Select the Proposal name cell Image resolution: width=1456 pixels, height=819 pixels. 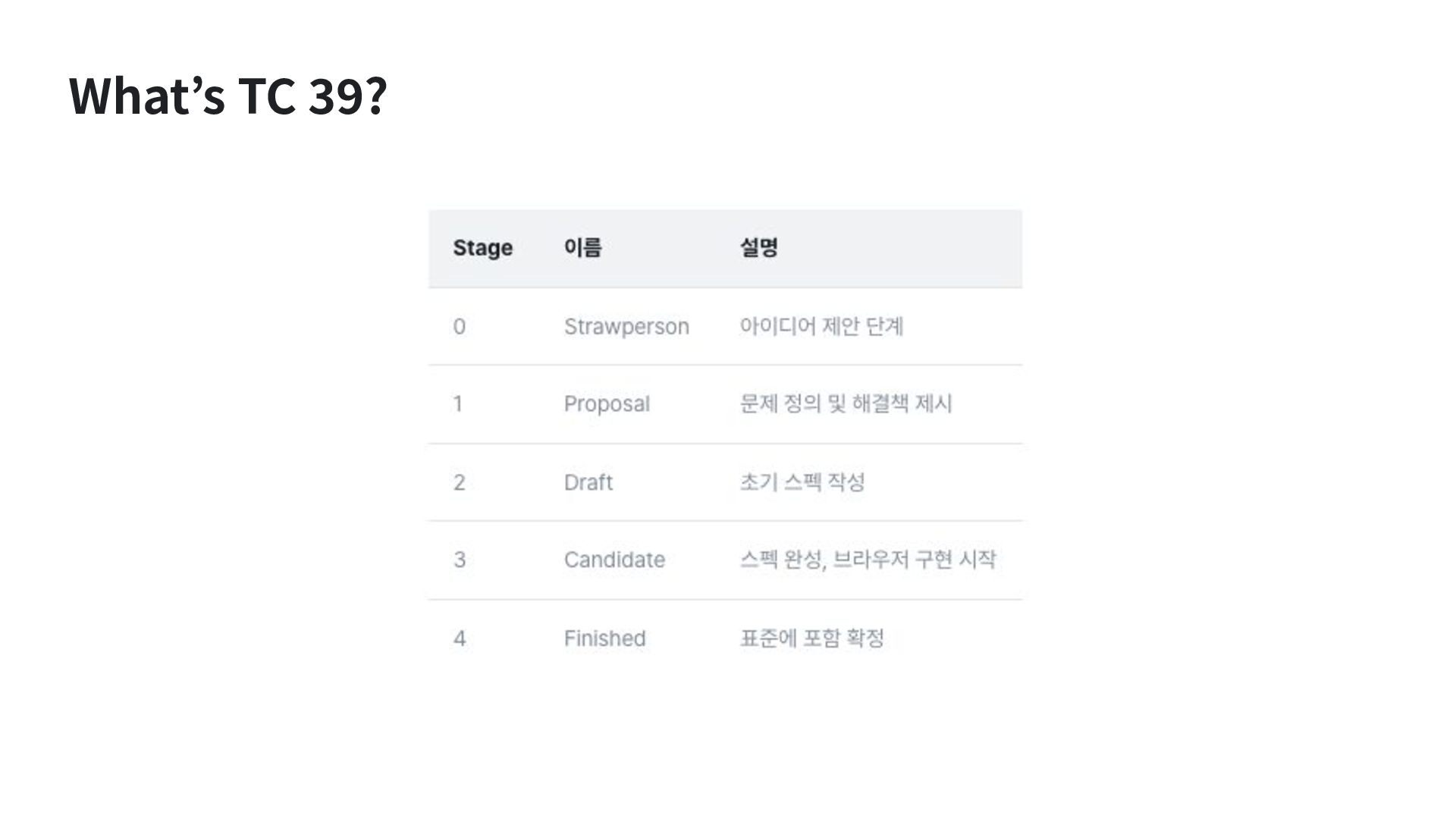607,404
